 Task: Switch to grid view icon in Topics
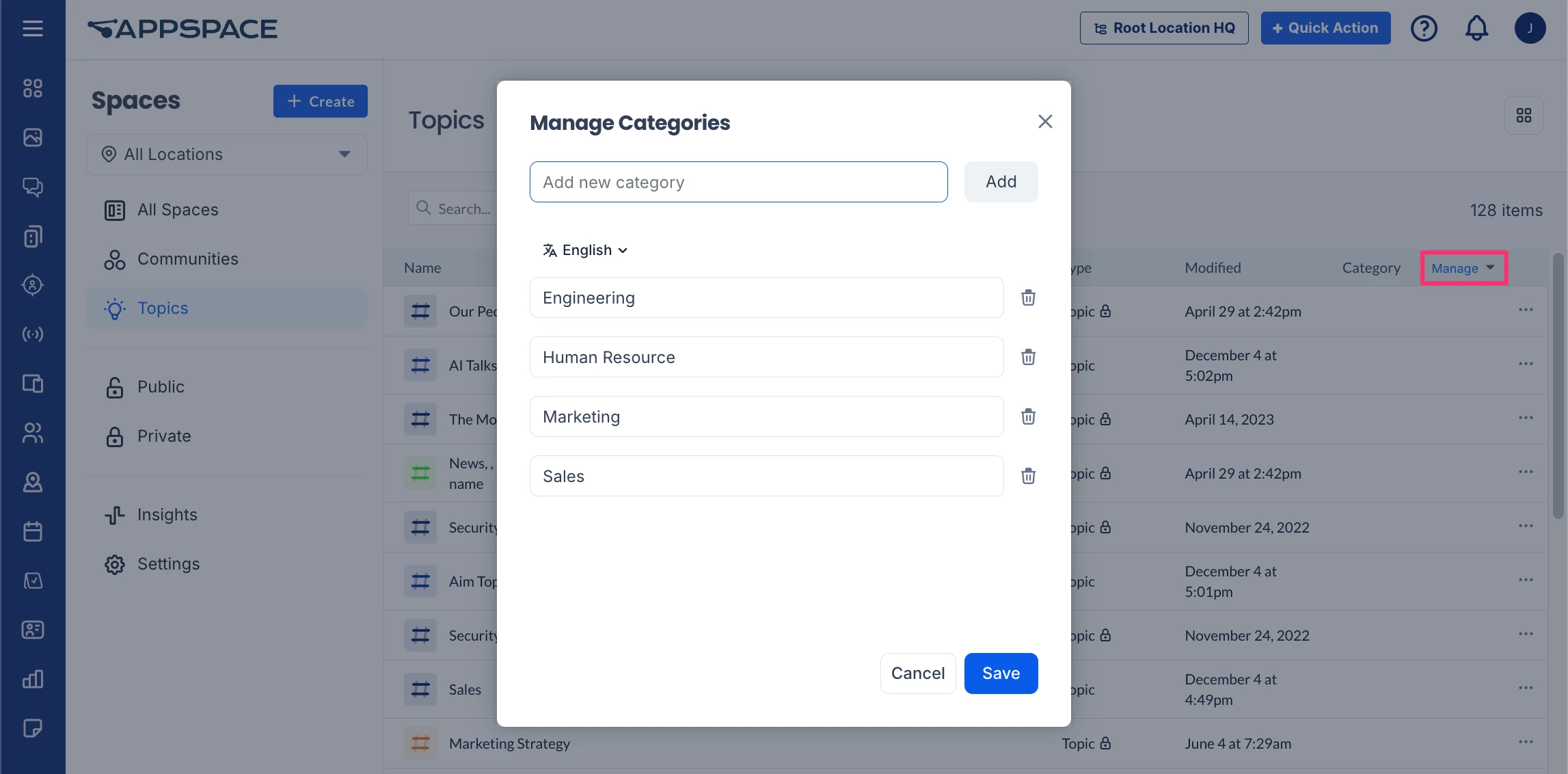point(1524,115)
